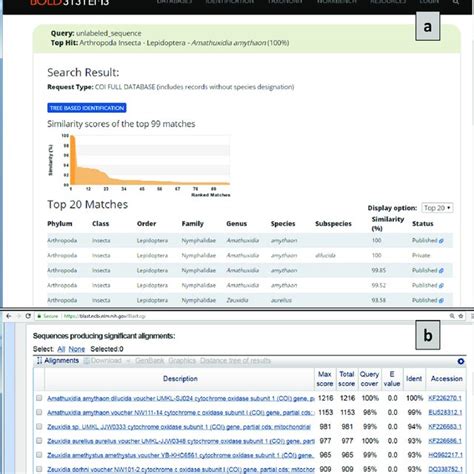Open the Graphics toolbar link

click(x=182, y=361)
